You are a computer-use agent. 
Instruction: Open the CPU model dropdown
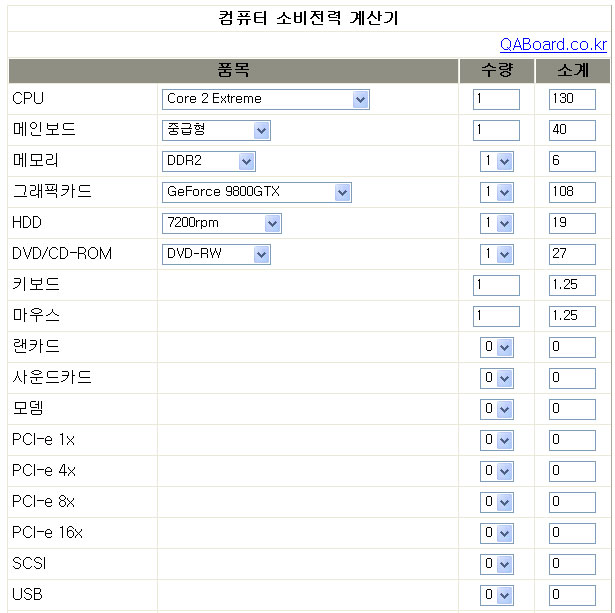pos(265,99)
